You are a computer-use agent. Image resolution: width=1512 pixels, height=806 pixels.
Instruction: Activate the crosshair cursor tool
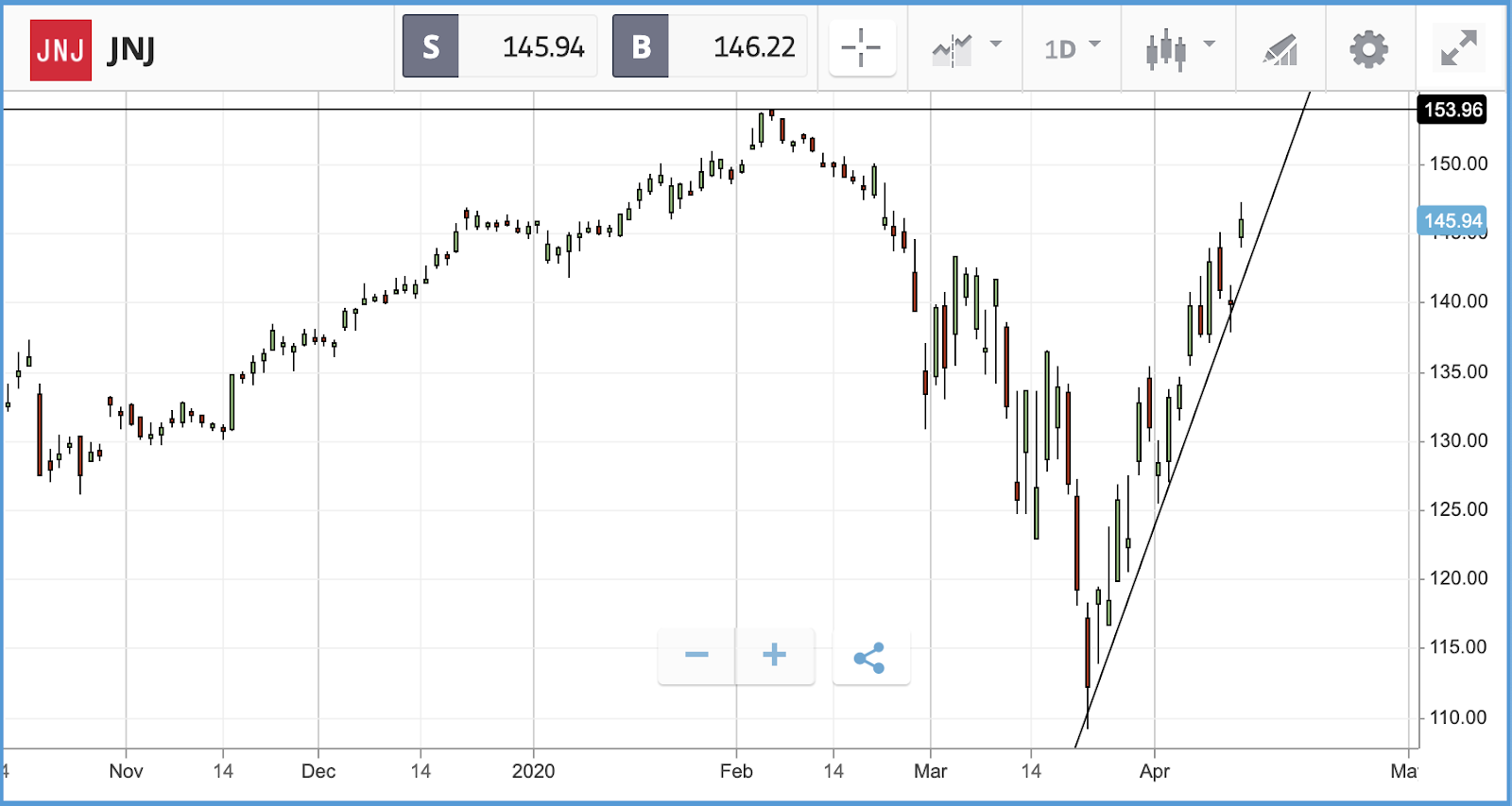(x=862, y=47)
